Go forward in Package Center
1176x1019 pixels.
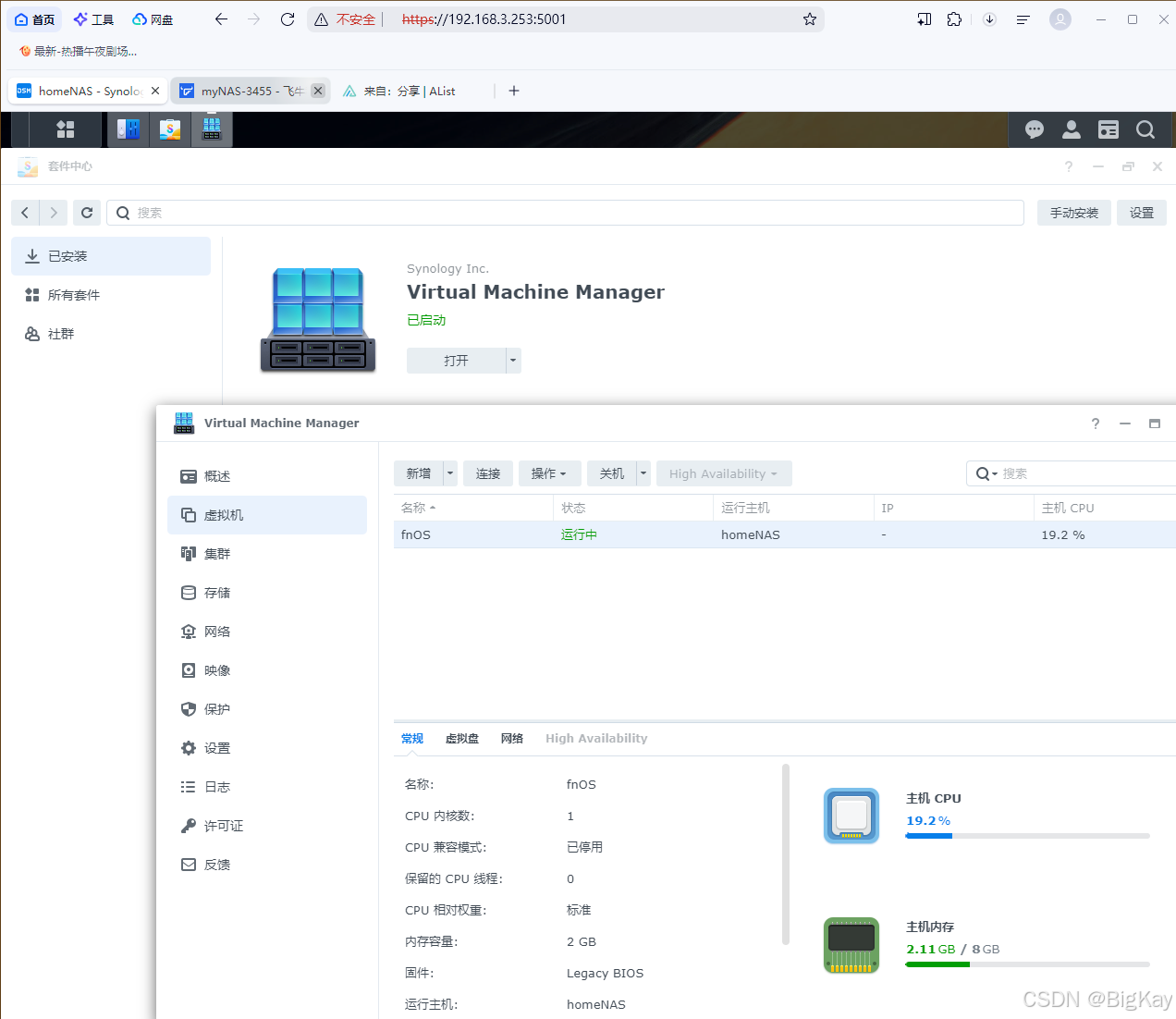(54, 213)
